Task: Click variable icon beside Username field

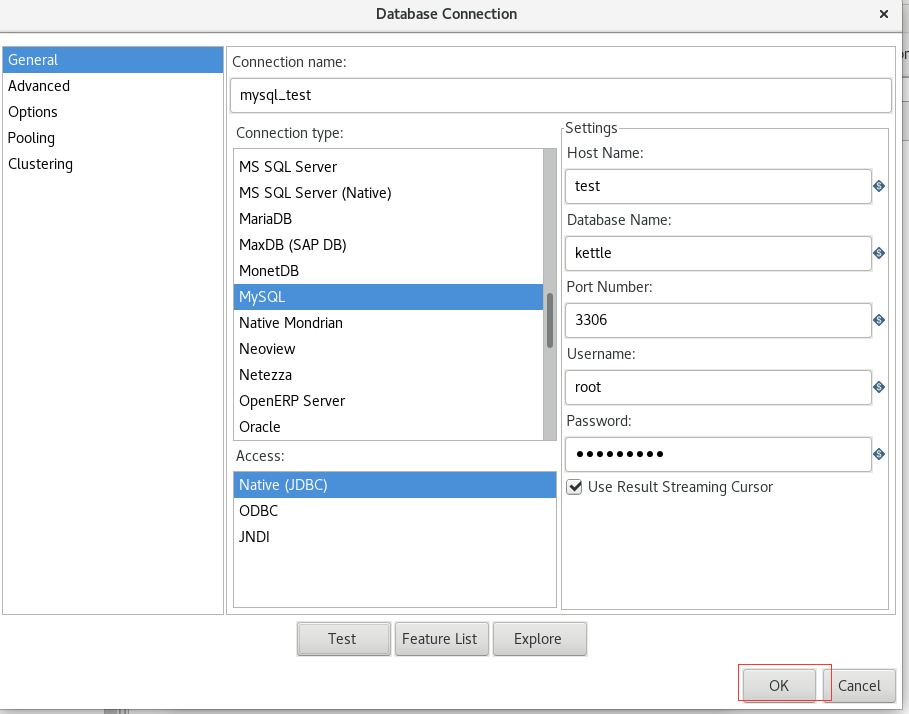Action: [879, 387]
